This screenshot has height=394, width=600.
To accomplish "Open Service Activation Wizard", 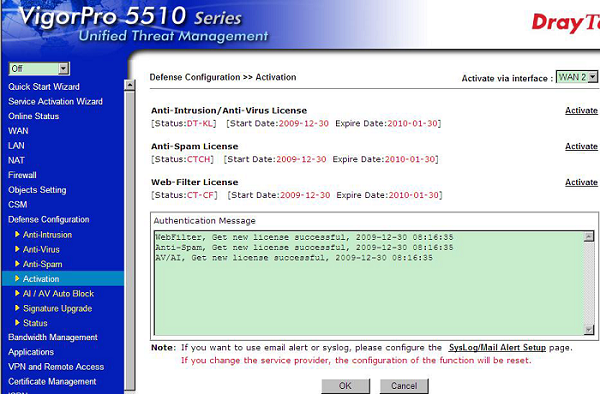I will pyautogui.click(x=55, y=101).
